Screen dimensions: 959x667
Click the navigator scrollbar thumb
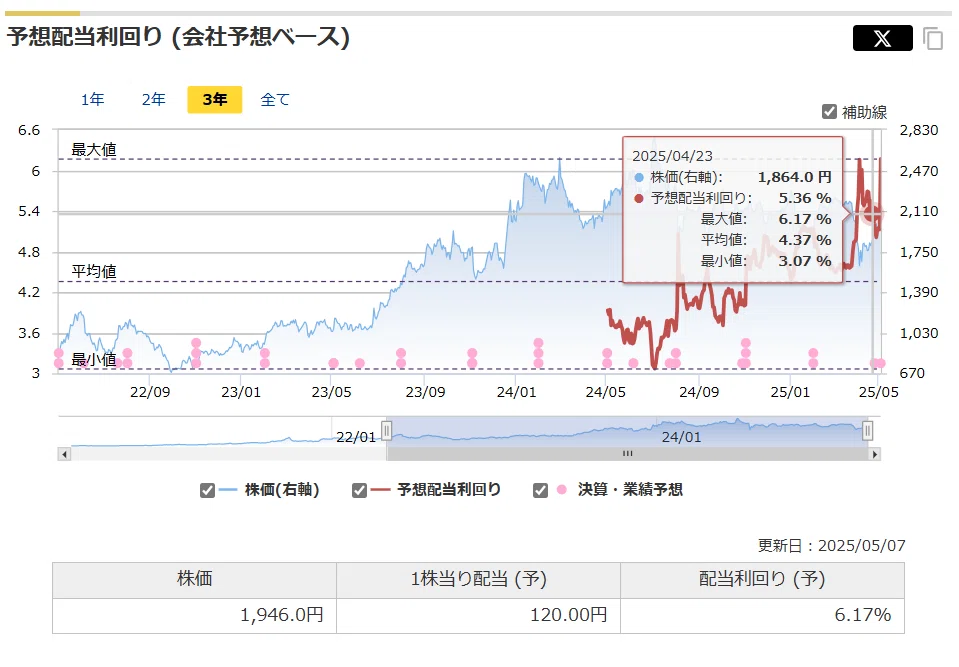tap(628, 454)
